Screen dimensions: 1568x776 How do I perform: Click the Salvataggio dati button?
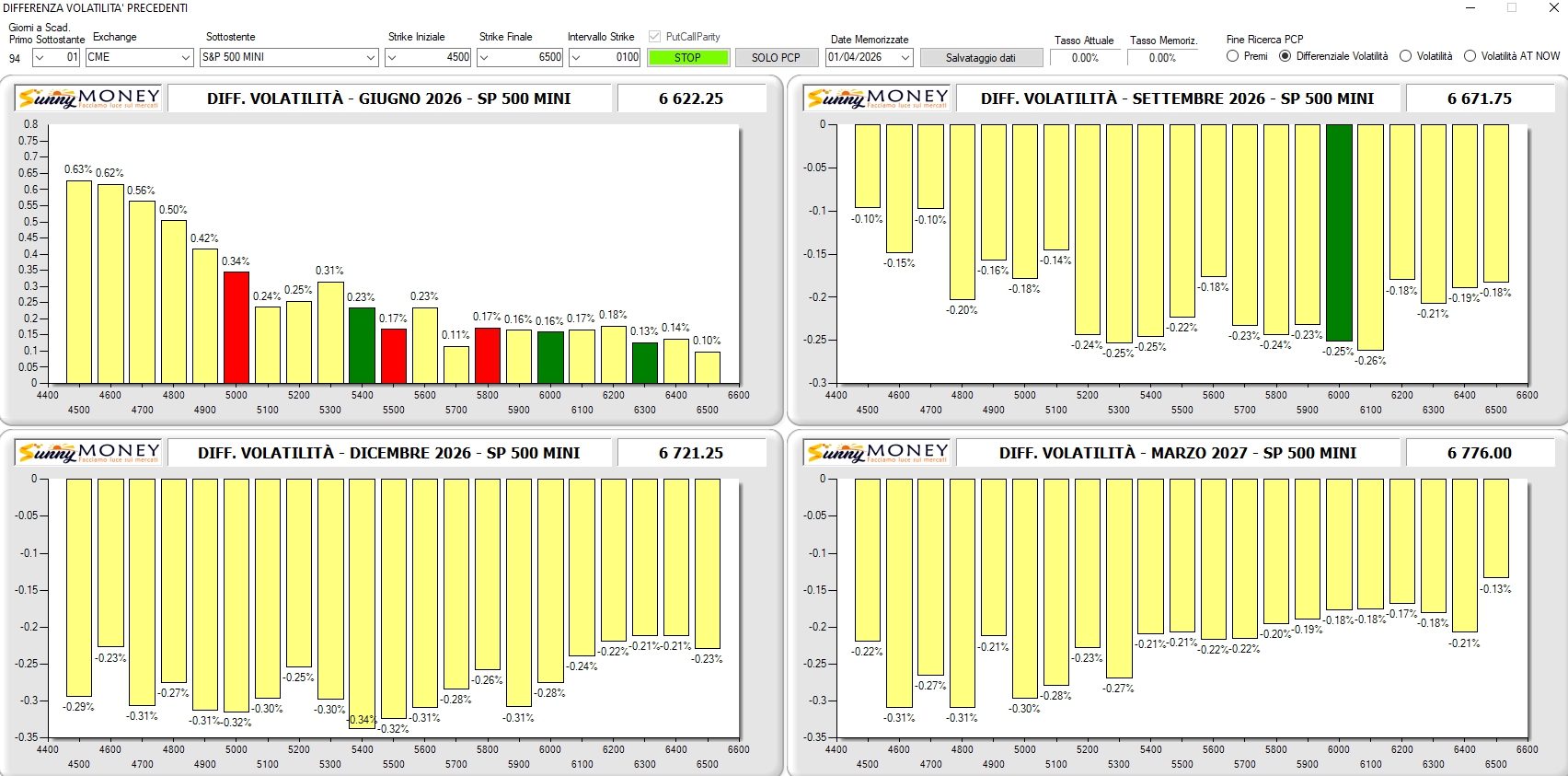pyautogui.click(x=980, y=57)
